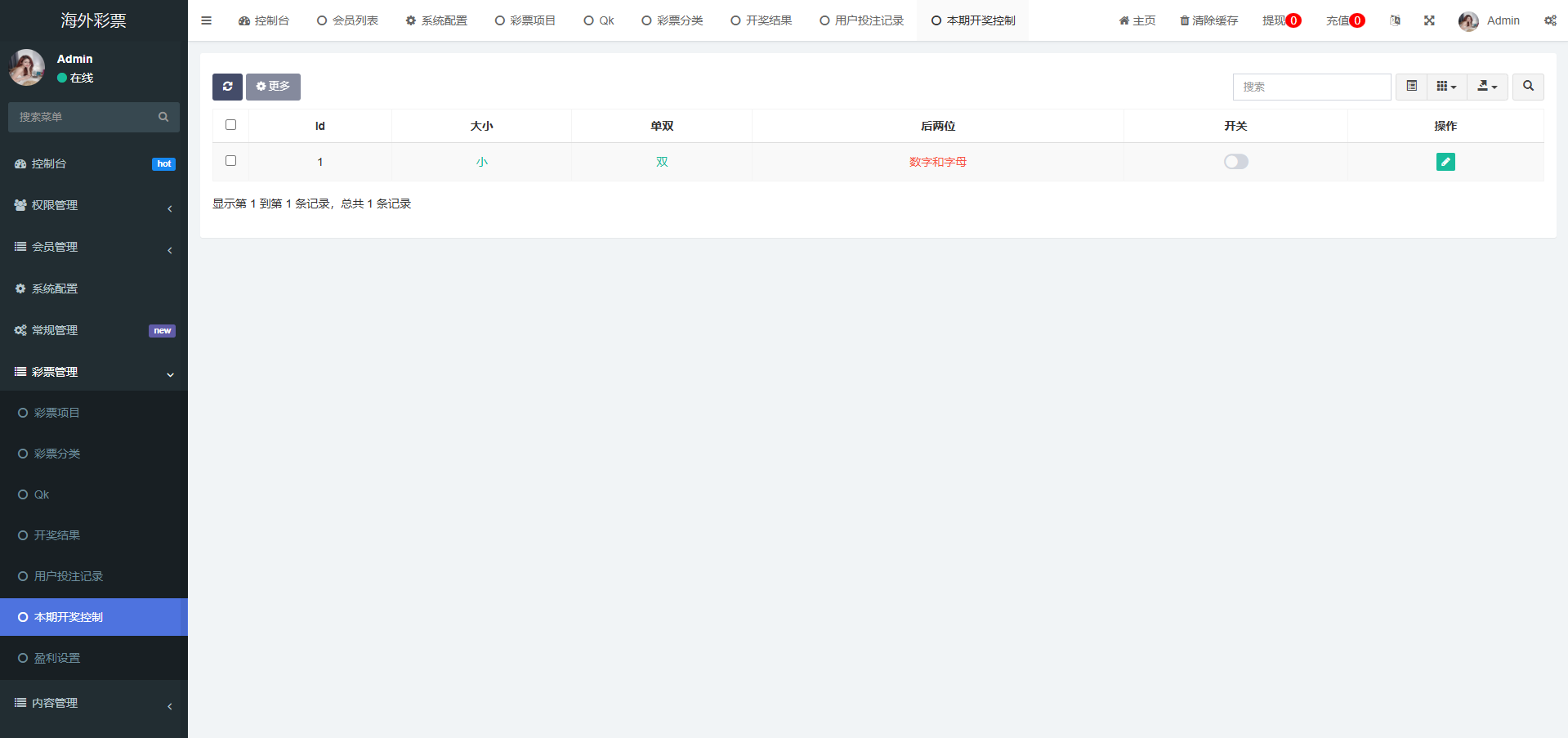Click the fullscreen expand icon

tap(1429, 20)
